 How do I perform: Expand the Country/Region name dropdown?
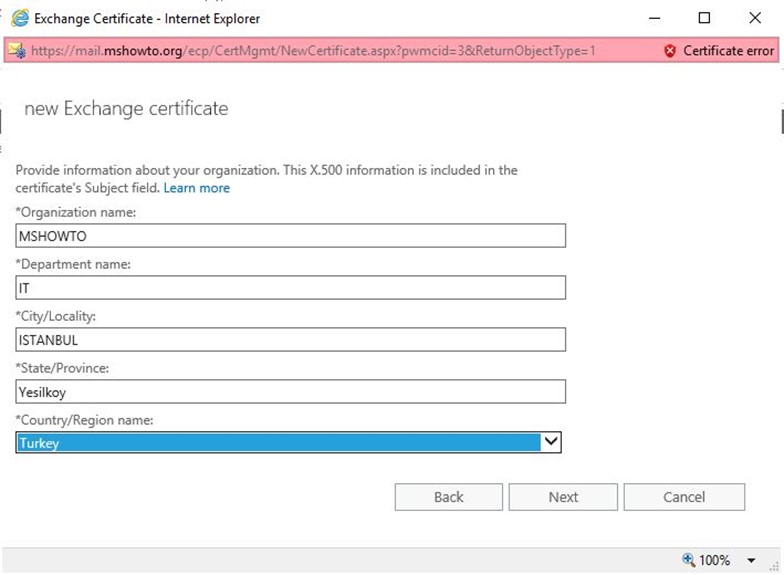tap(550, 442)
